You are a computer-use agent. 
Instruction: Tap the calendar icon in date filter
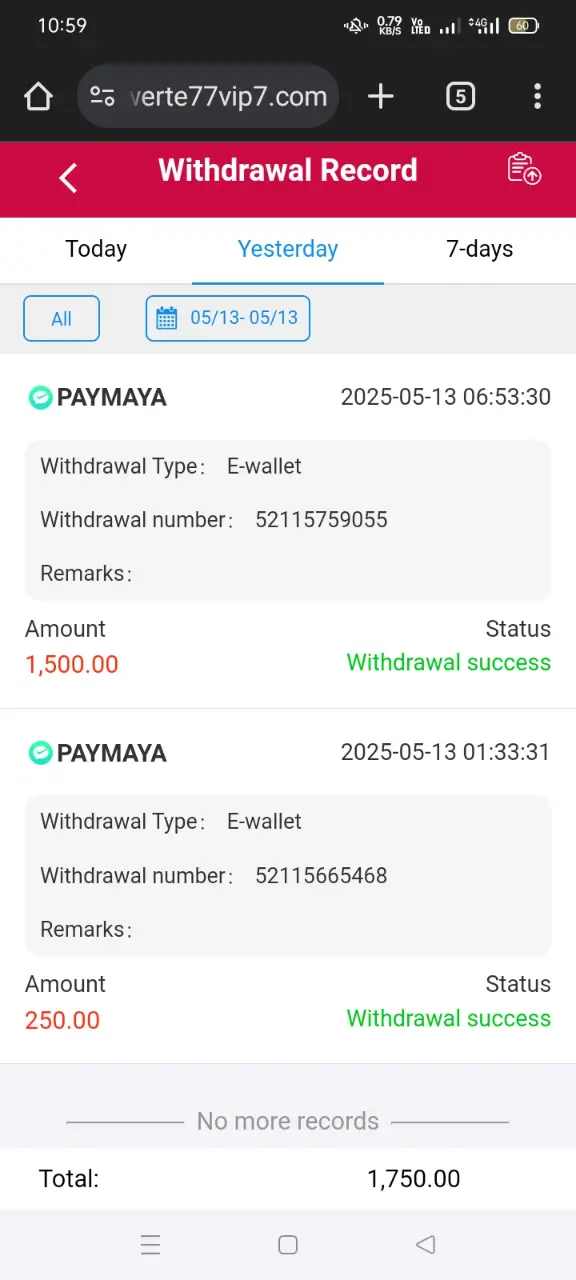(167, 319)
